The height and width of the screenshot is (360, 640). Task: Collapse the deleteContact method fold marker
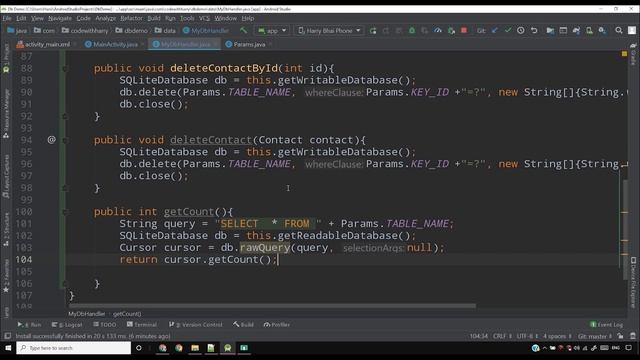pyautogui.click(x=65, y=140)
